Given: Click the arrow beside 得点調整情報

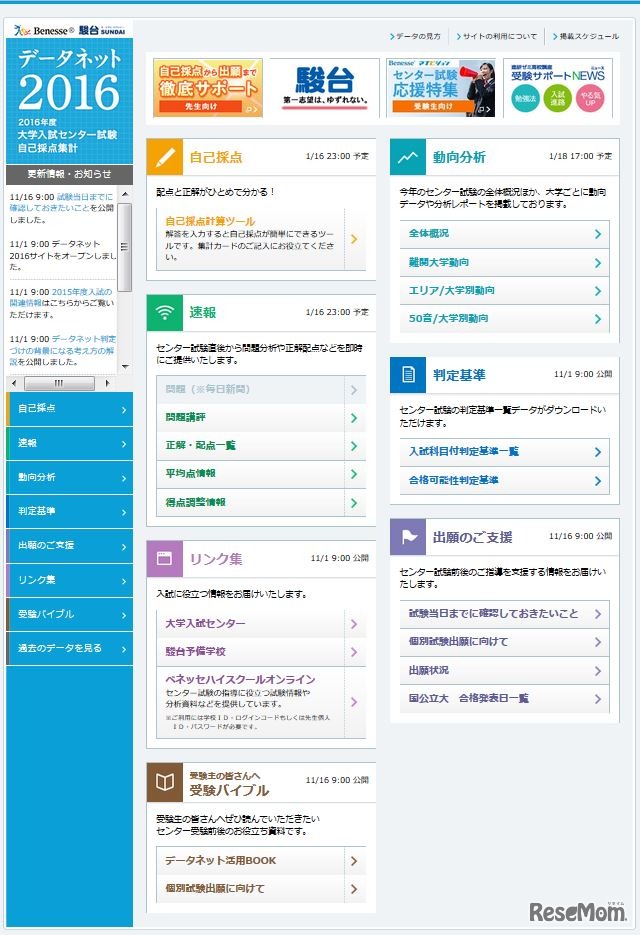Looking at the screenshot, I should [x=354, y=503].
